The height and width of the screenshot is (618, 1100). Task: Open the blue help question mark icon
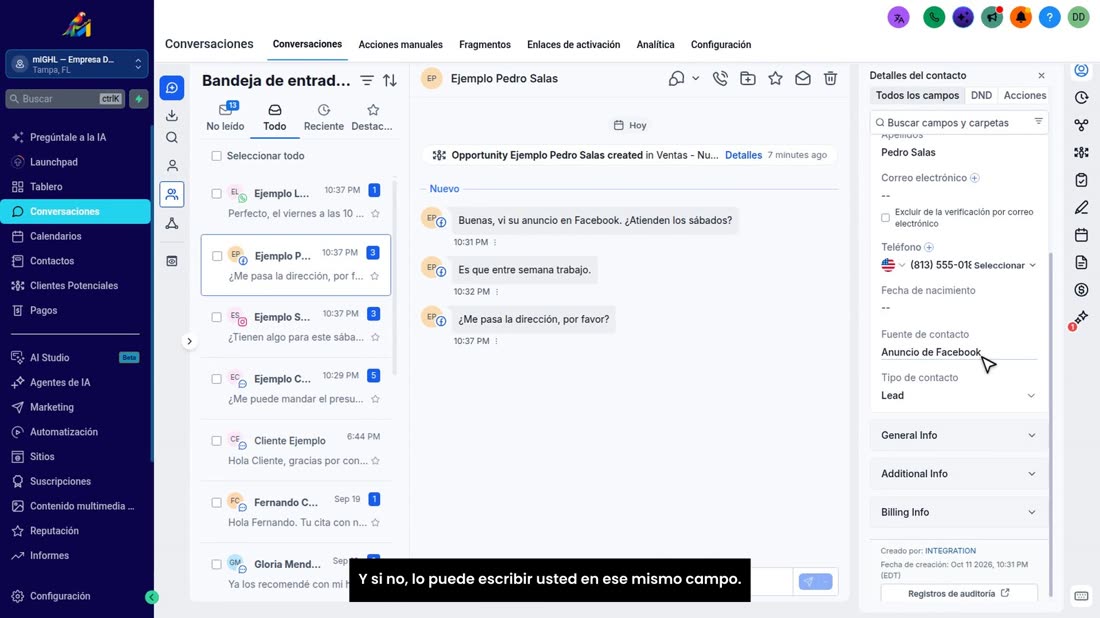coord(1049,18)
